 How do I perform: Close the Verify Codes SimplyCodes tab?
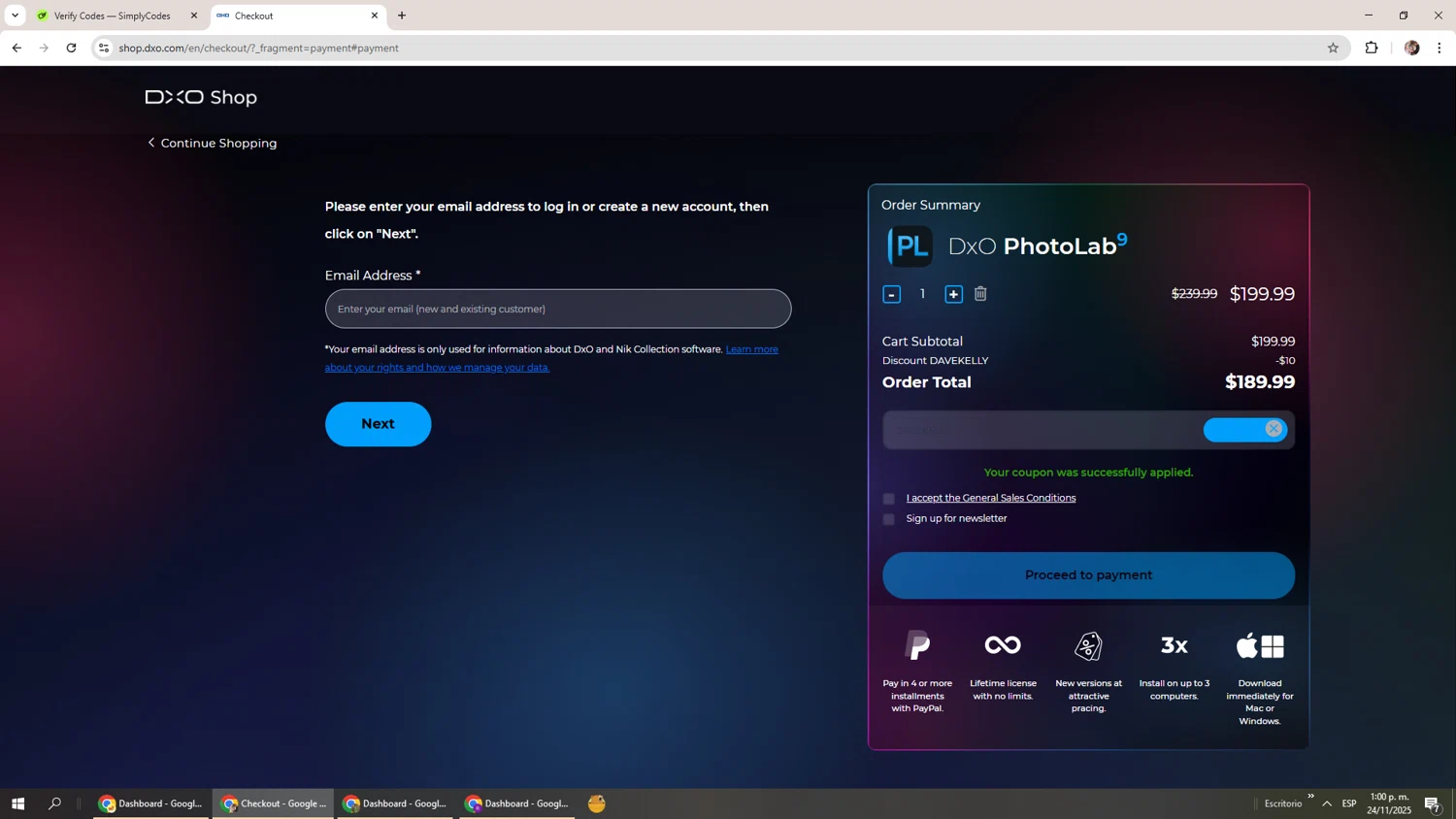click(194, 16)
